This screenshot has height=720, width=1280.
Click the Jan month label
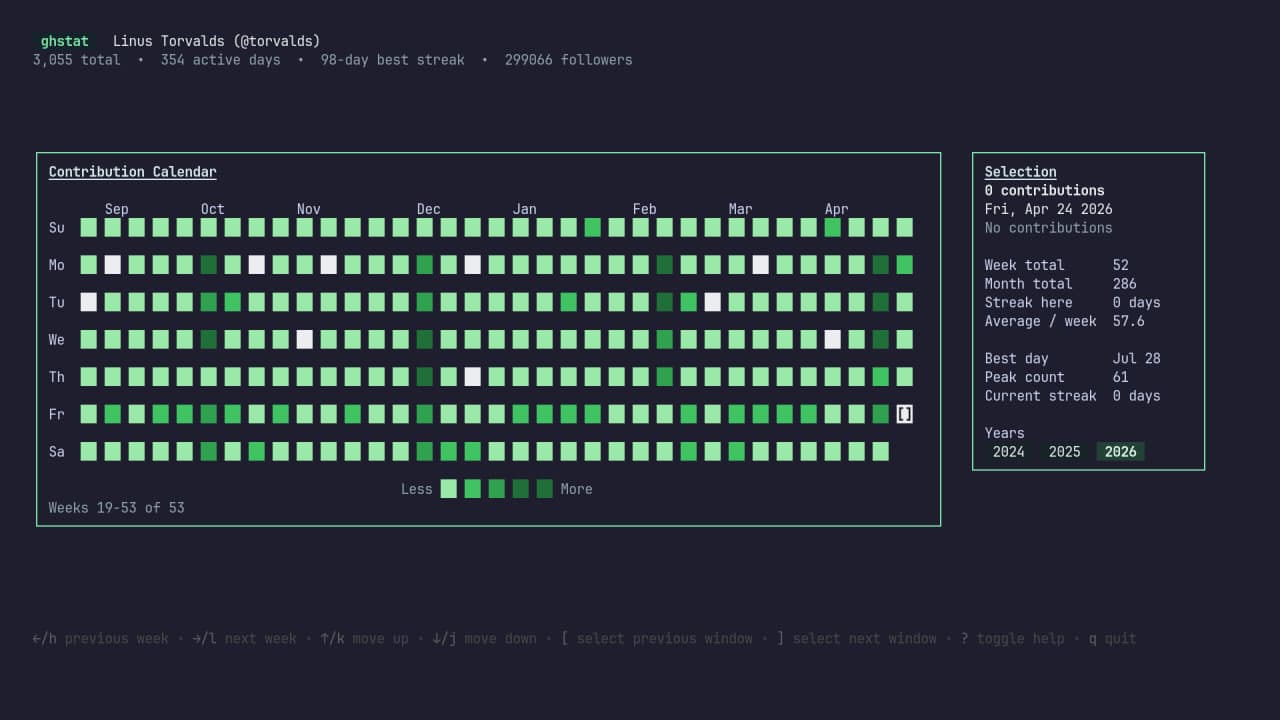524,209
